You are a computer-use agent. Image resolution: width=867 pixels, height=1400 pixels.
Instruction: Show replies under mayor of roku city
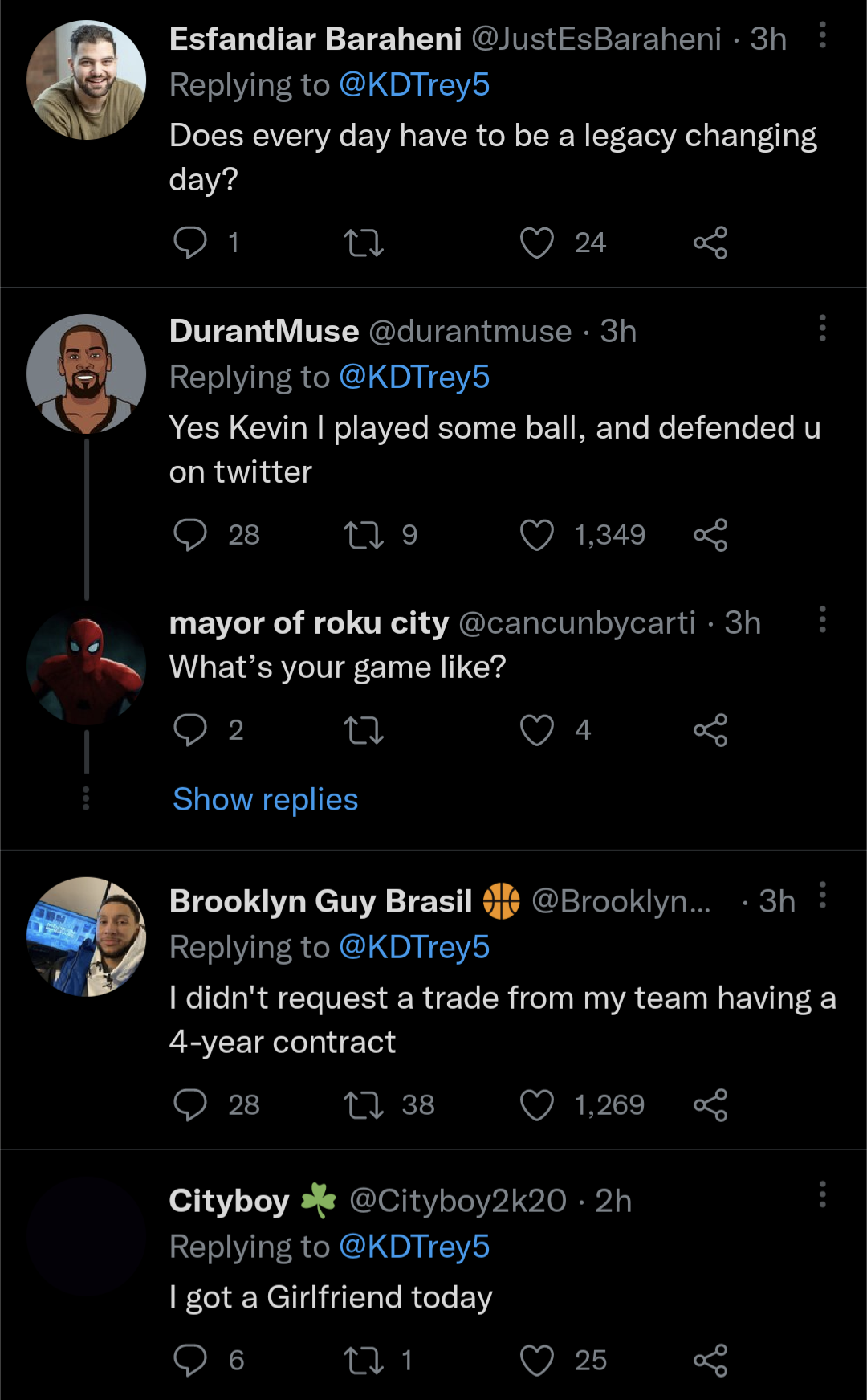[x=266, y=799]
